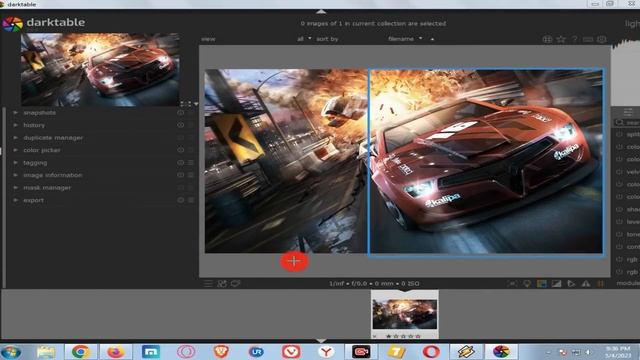640x360 pixels.
Task: Toggle softproofing triangle icon
Action: point(571,283)
